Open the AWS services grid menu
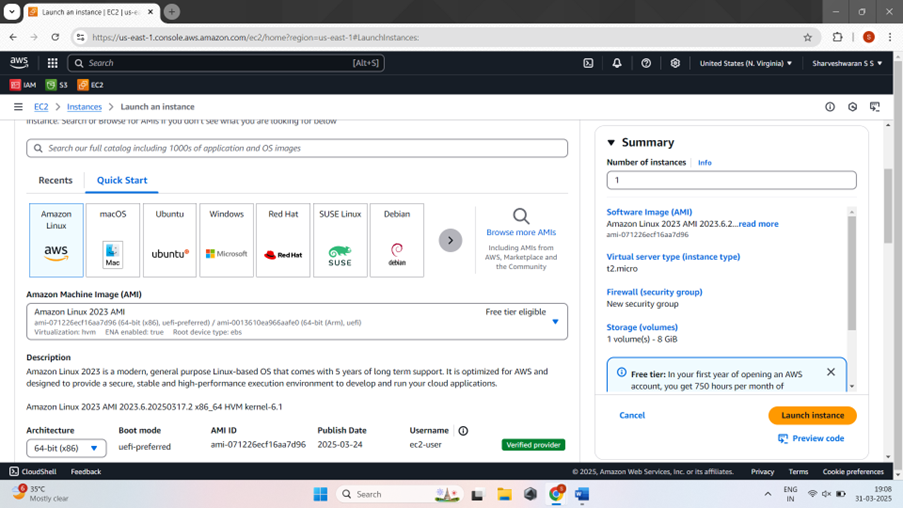 [52, 63]
